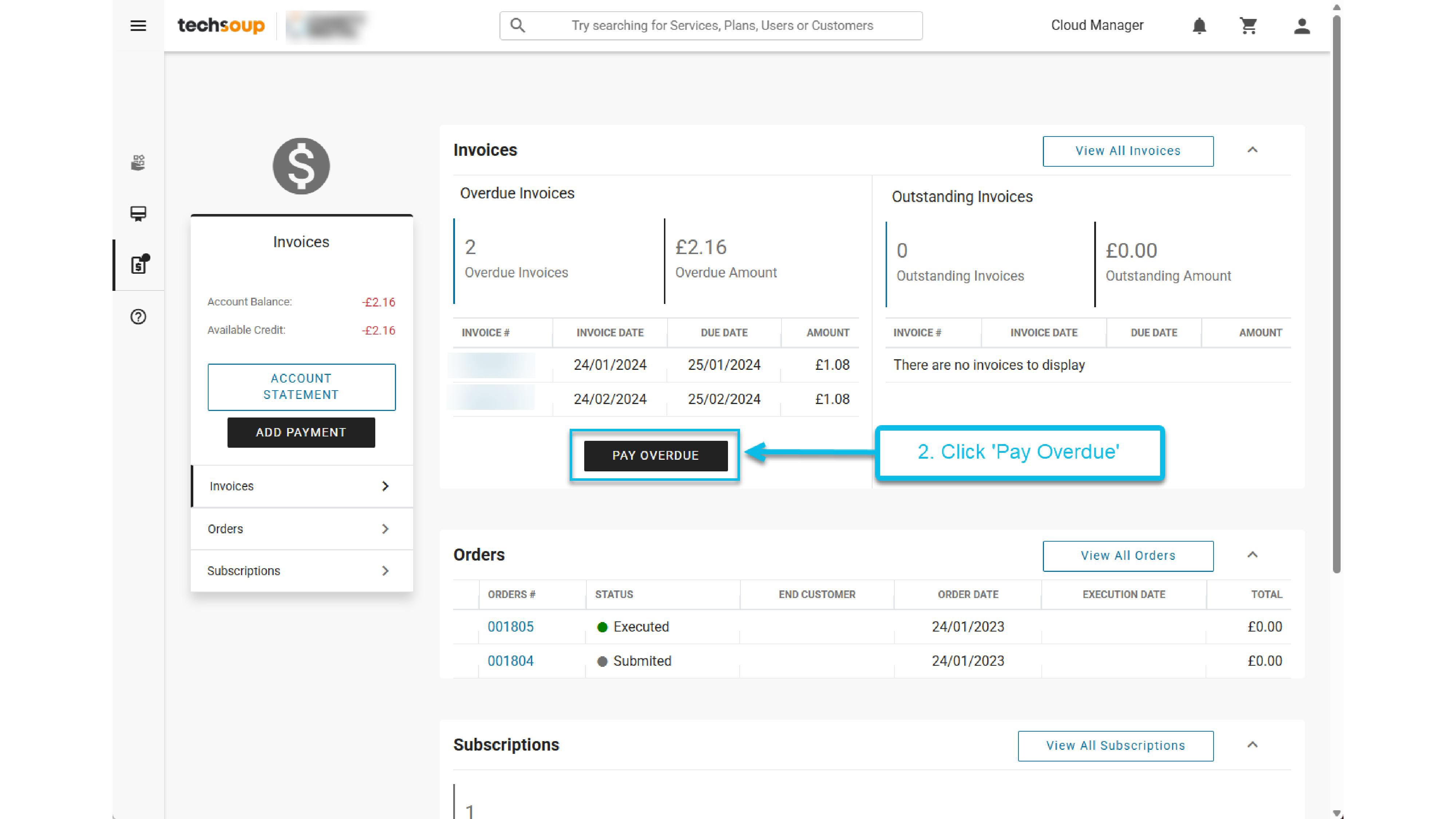Open the shopping cart
Viewport: 1456px width, 819px height.
1248,26
